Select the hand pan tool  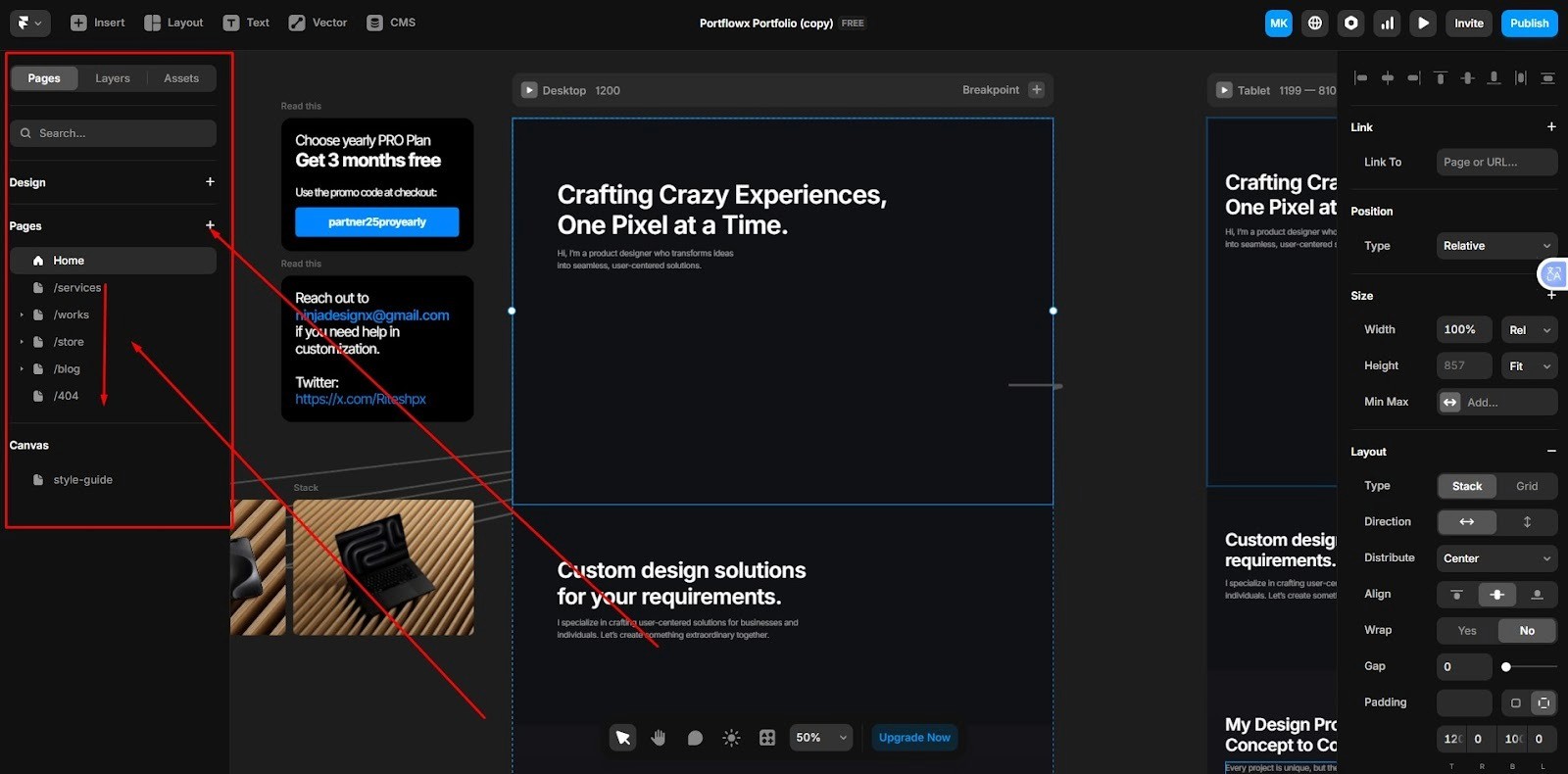coord(659,738)
